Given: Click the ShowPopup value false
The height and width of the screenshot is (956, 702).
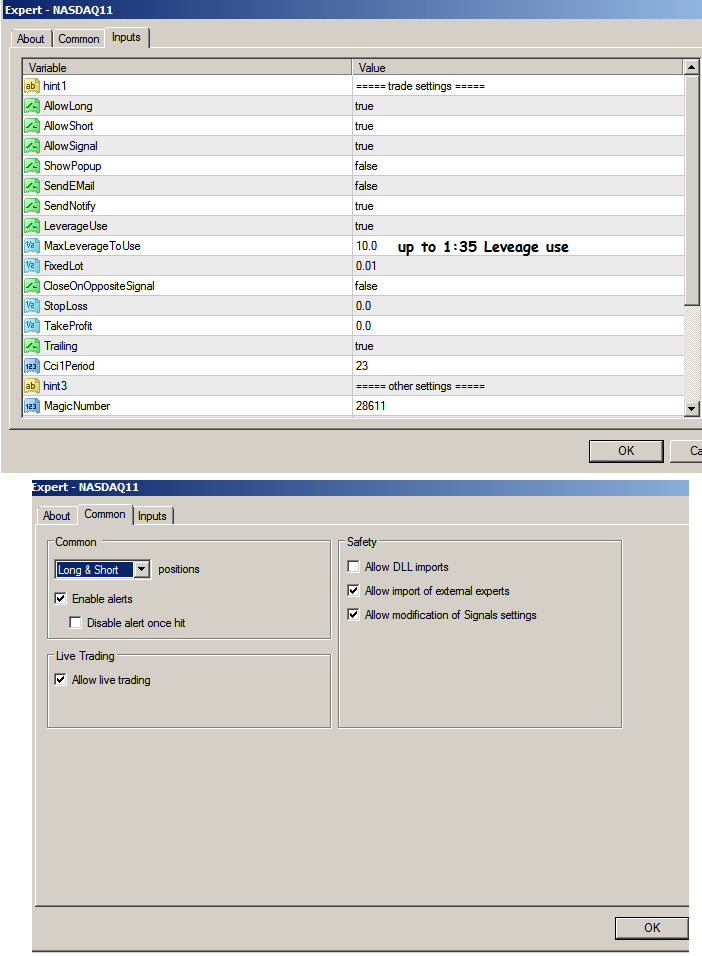Looking at the screenshot, I should [x=366, y=166].
